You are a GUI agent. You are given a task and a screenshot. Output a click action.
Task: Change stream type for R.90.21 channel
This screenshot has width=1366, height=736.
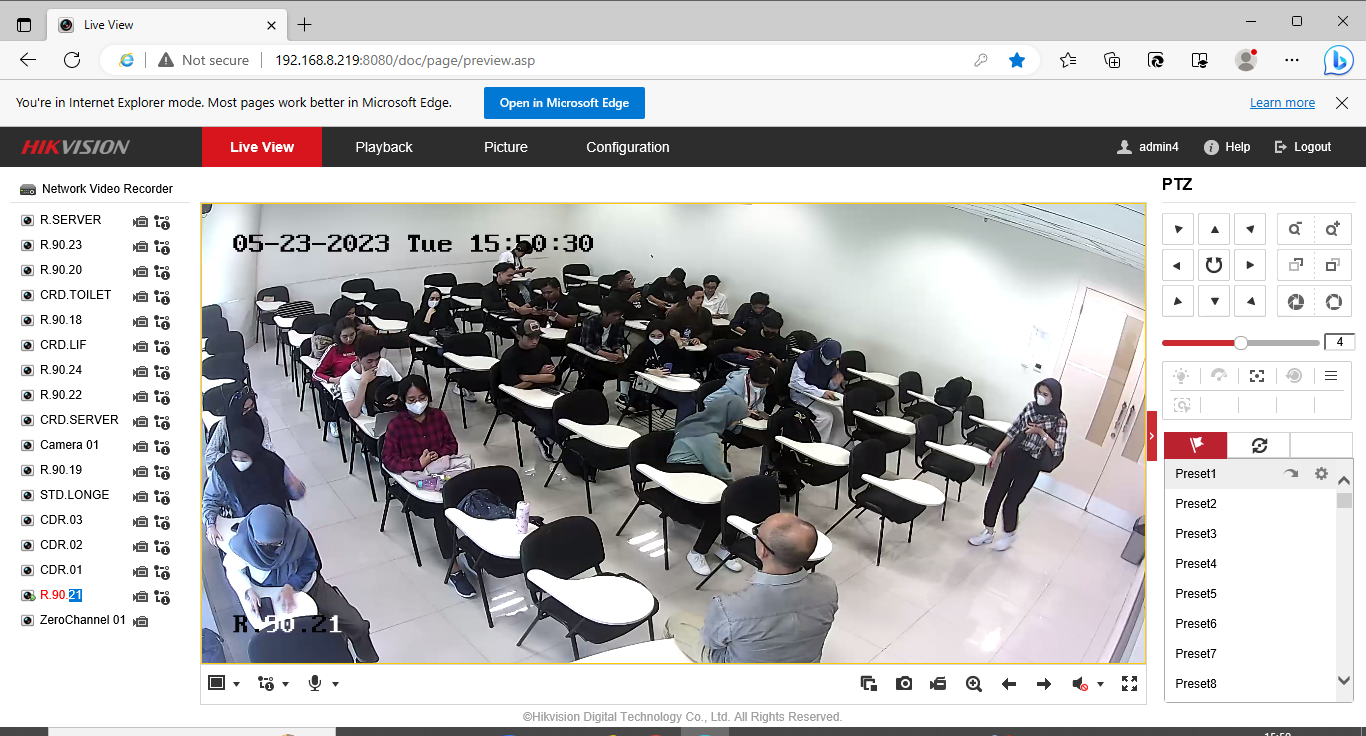pyautogui.click(x=162, y=596)
